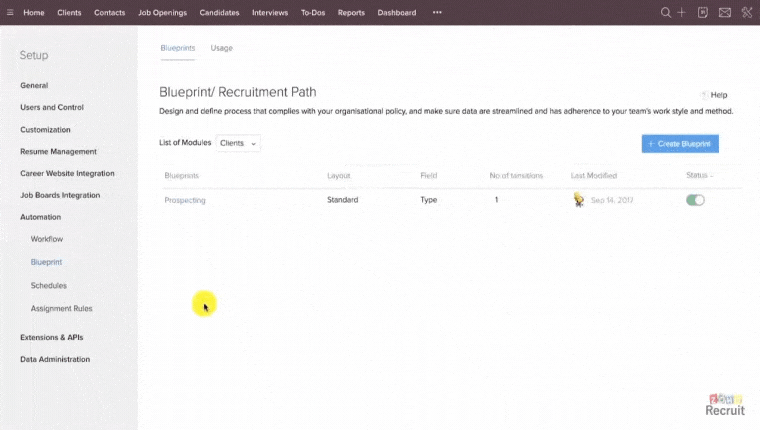Open the mail envelope icon
Viewport: 760px width, 430px height.
725,13
